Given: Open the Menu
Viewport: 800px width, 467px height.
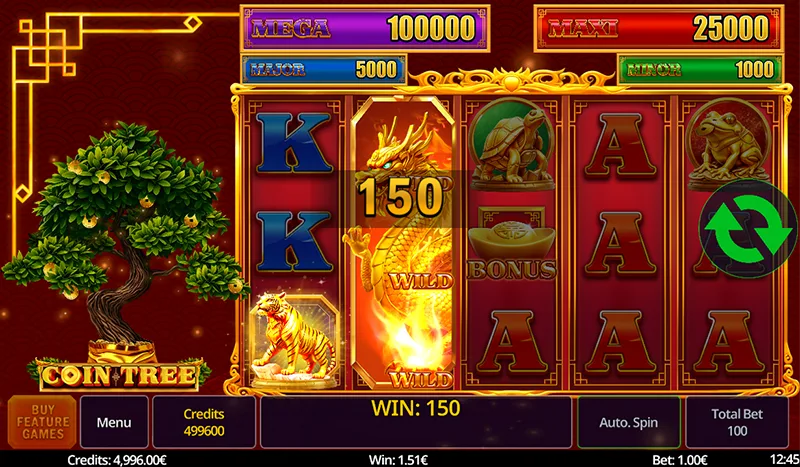Looking at the screenshot, I should click(x=114, y=423).
